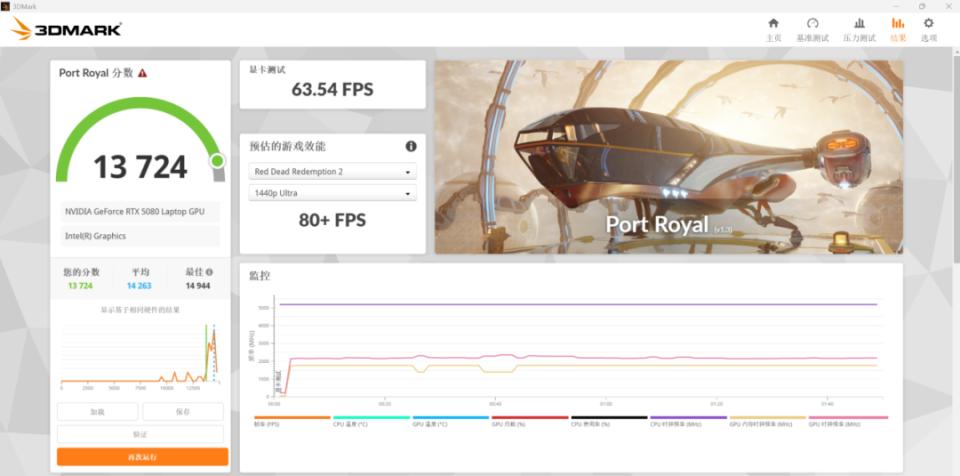Toggle the 帧率 (FPS) orange legend
Screen dimensions: 960x476
(292, 421)
